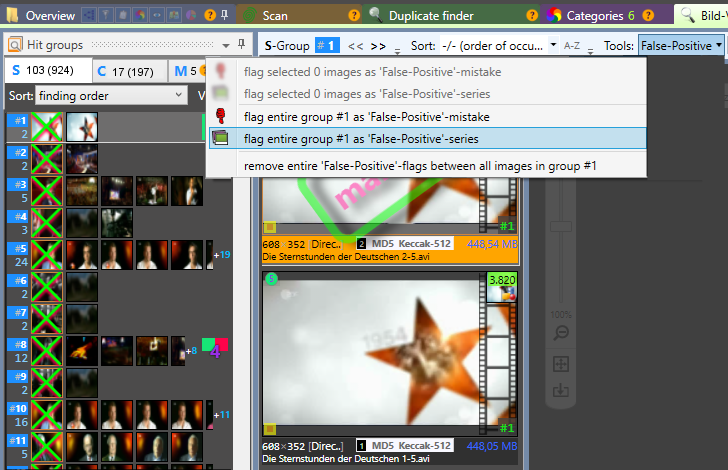This screenshot has width=728, height=470.
Task: Select hit group row #4
Action: click(119, 223)
